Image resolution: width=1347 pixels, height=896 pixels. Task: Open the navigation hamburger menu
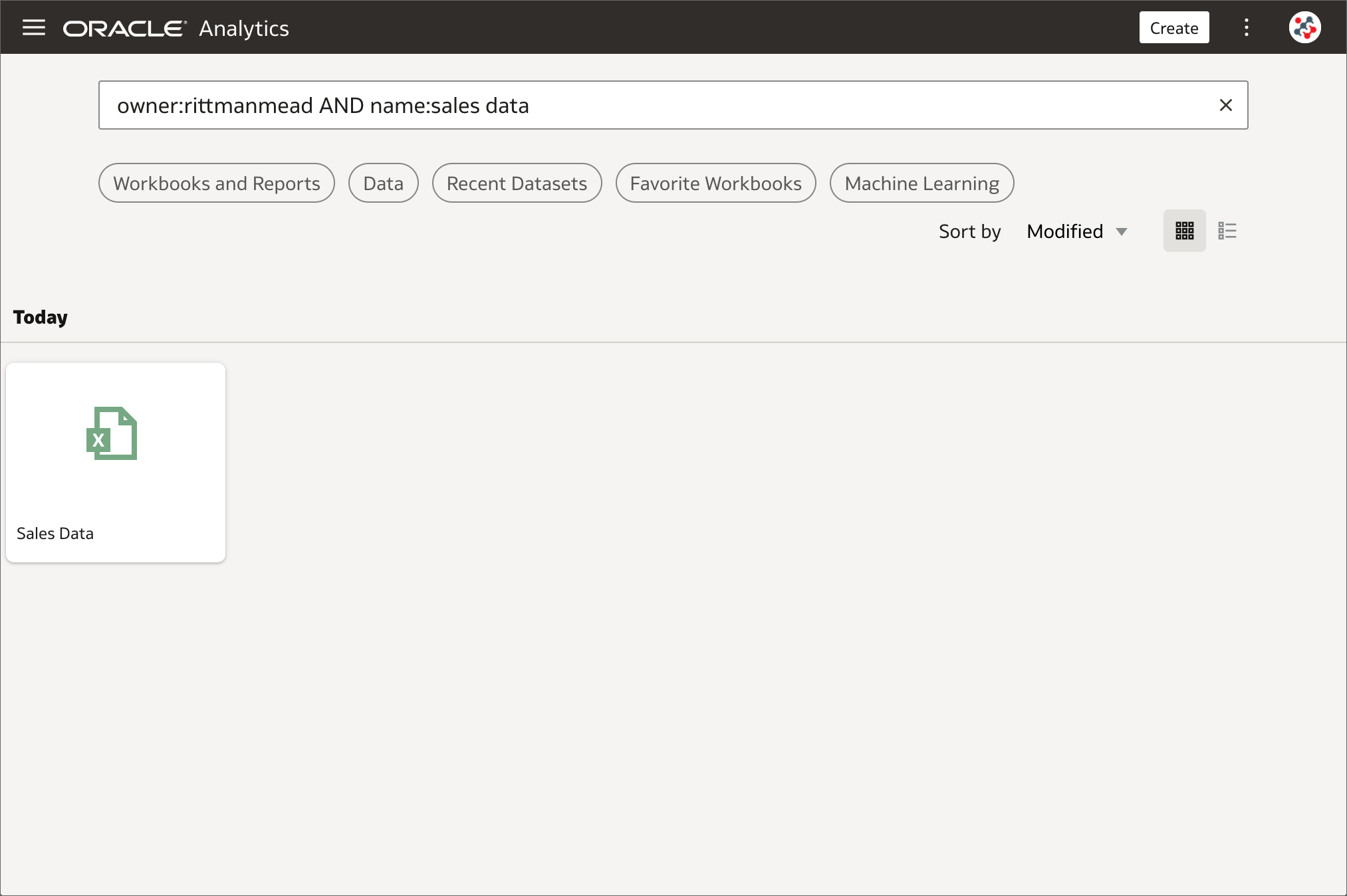pyautogui.click(x=33, y=27)
